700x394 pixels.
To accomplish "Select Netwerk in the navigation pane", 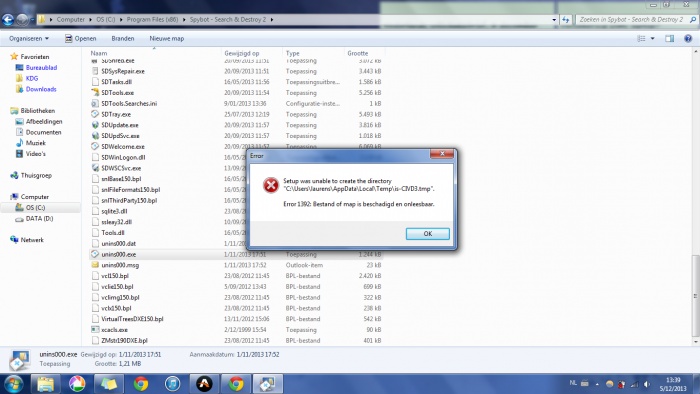I will [32, 240].
